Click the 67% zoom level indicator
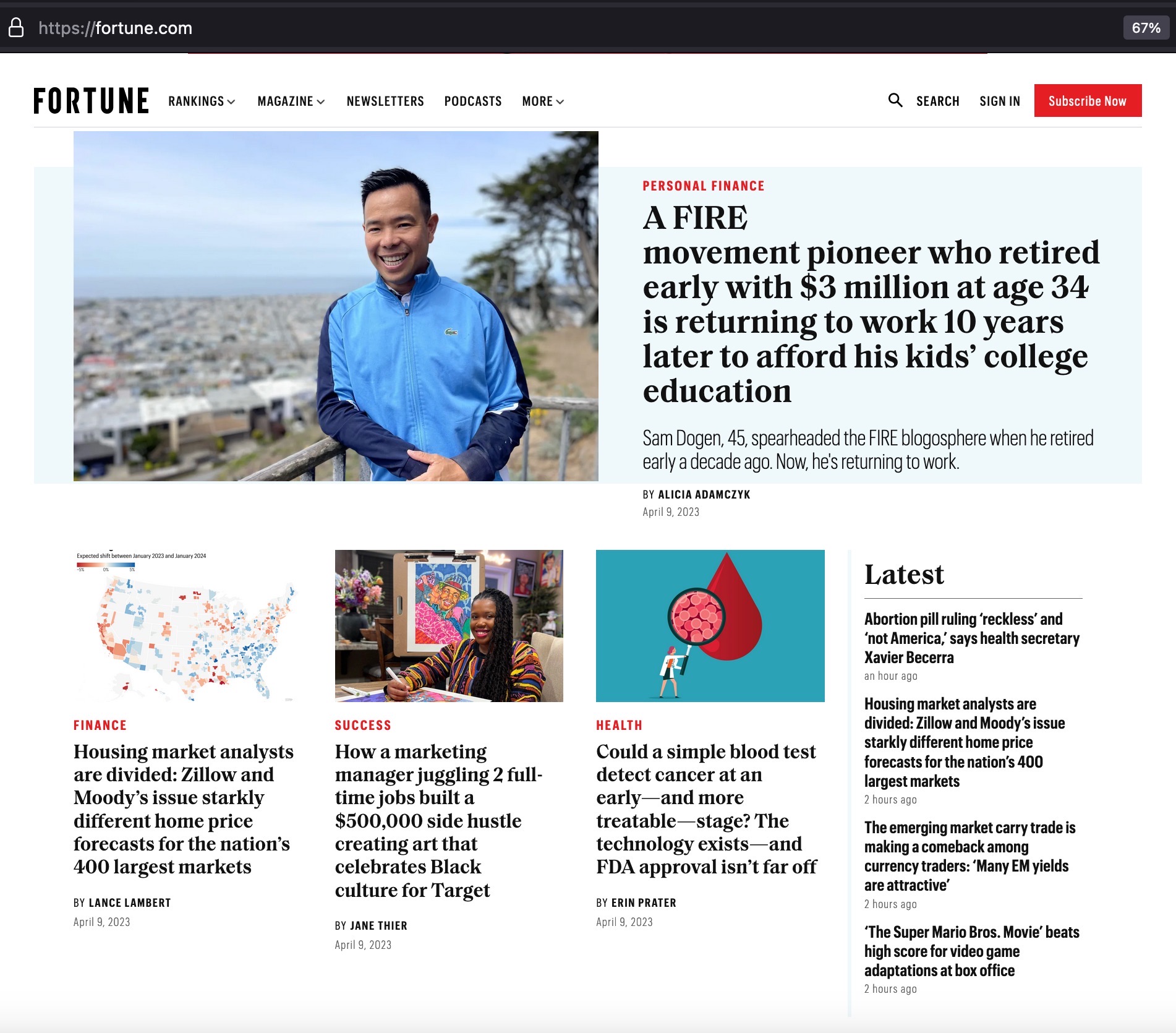Screen dimensions: 1176x1033 (1147, 27)
